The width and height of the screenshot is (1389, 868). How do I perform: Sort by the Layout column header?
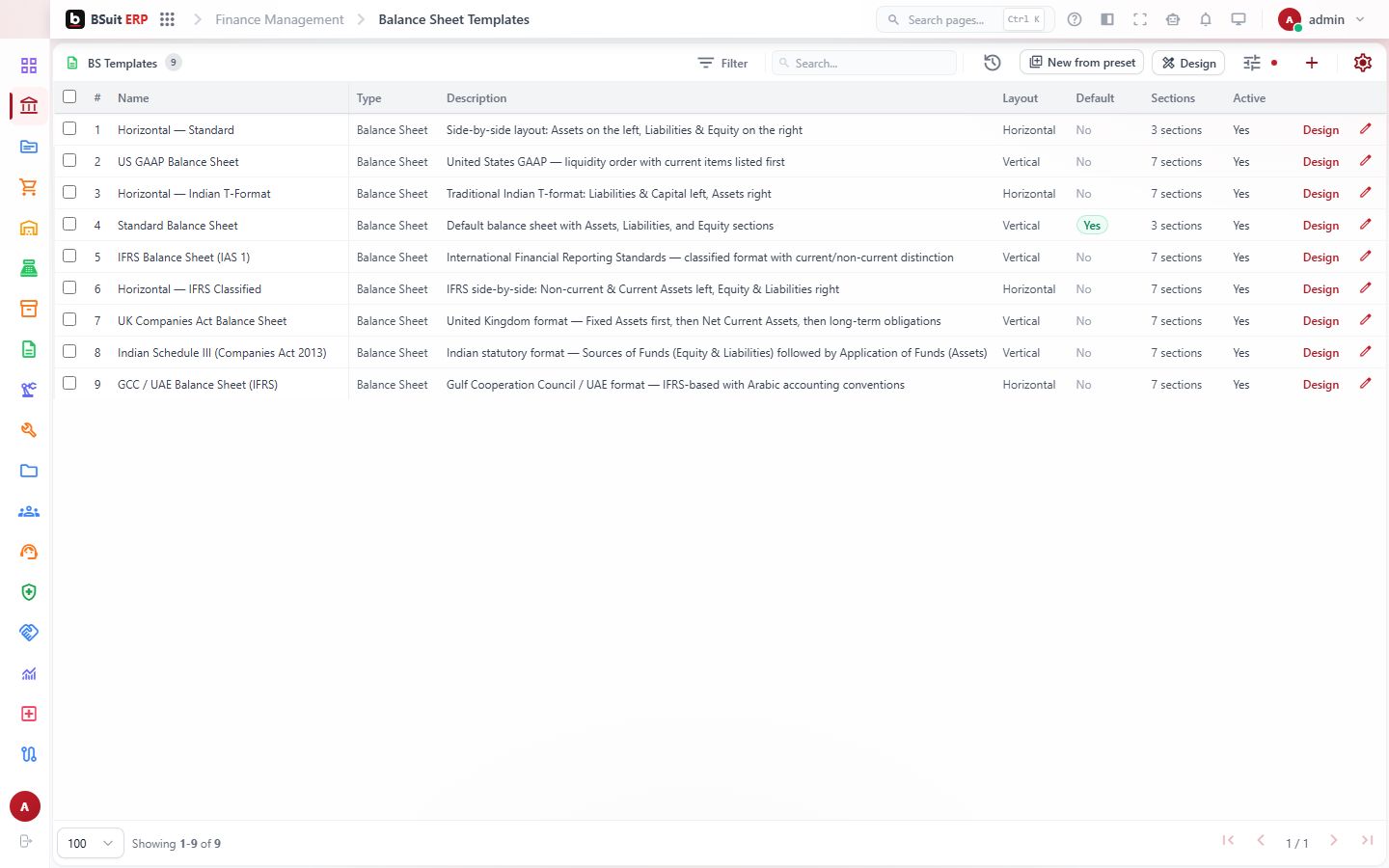[x=1020, y=98]
